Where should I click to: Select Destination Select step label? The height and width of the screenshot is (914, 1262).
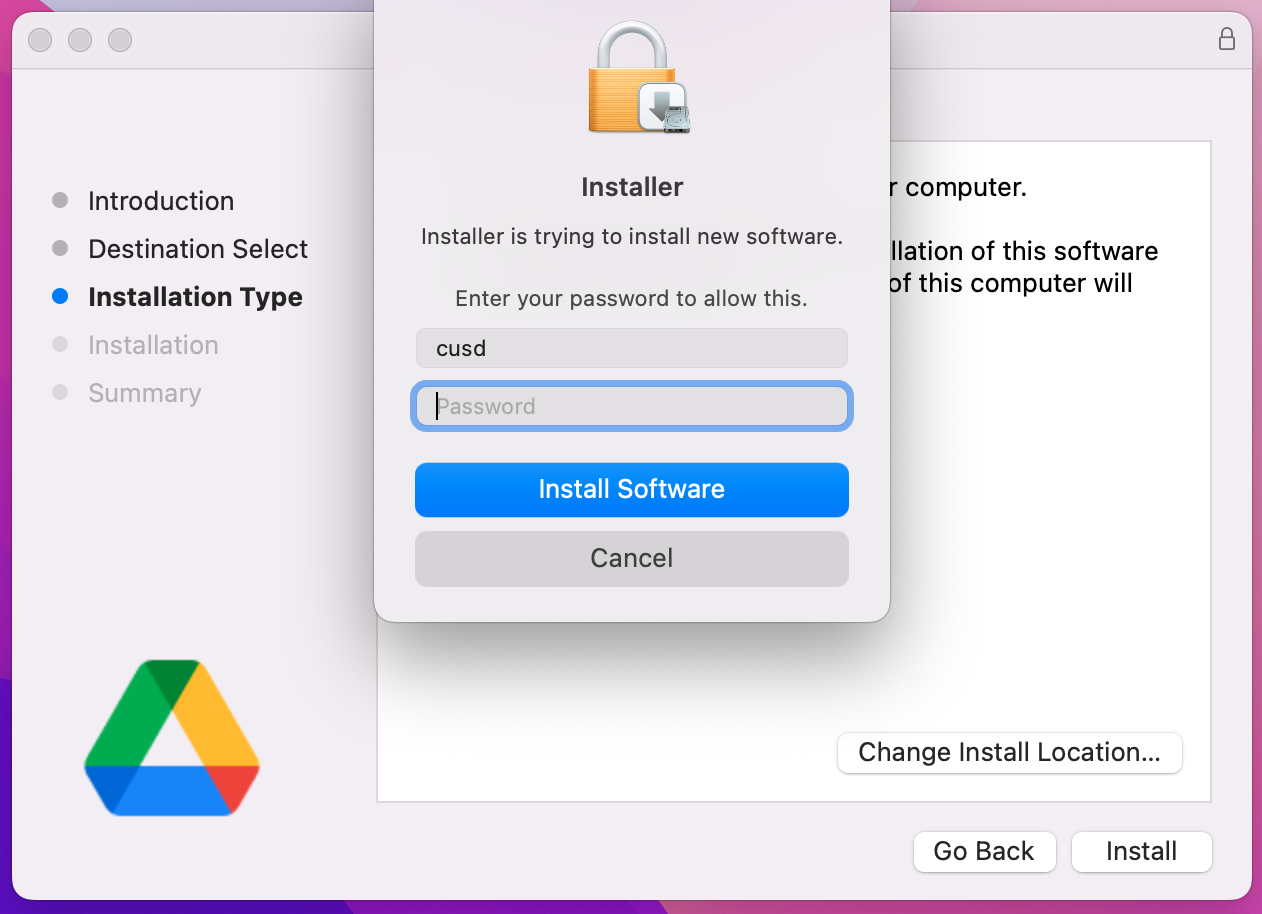point(198,249)
